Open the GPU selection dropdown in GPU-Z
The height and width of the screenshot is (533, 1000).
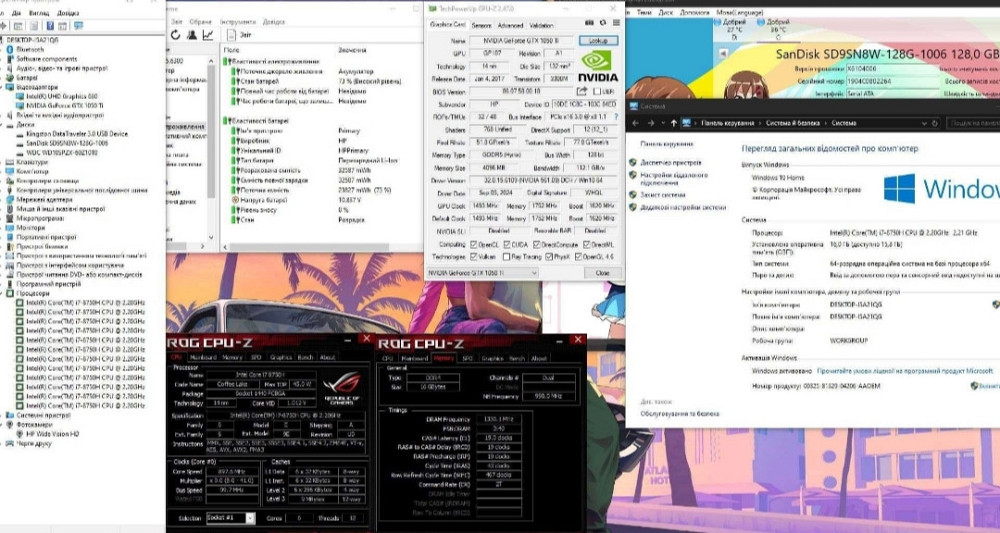(533, 273)
